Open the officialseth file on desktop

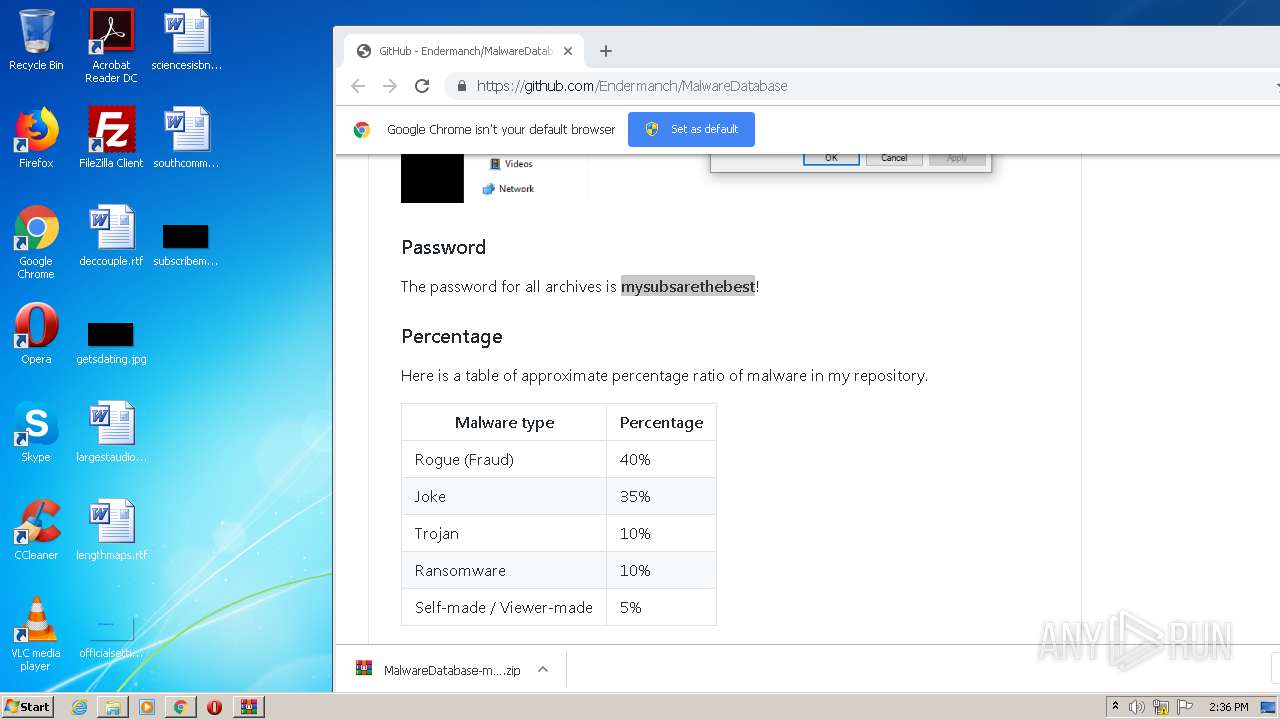[x=111, y=638]
